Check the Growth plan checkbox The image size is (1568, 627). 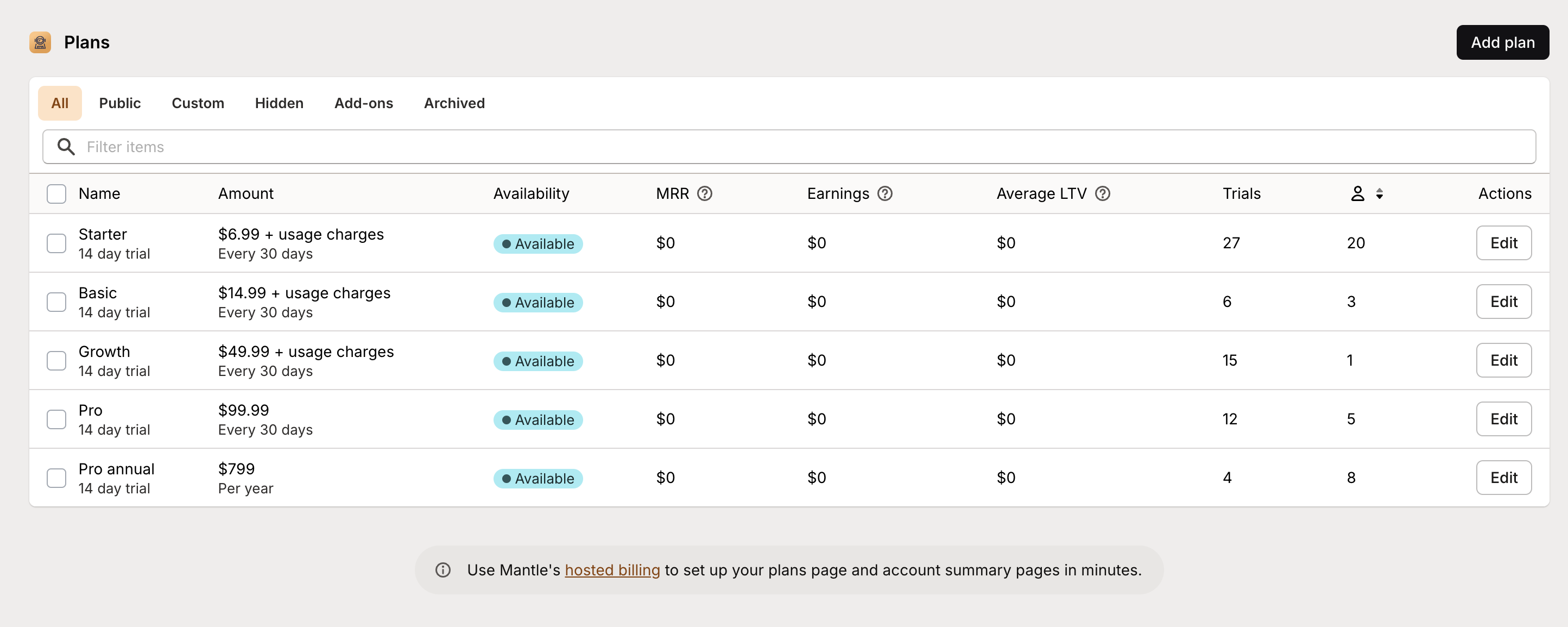(x=56, y=361)
